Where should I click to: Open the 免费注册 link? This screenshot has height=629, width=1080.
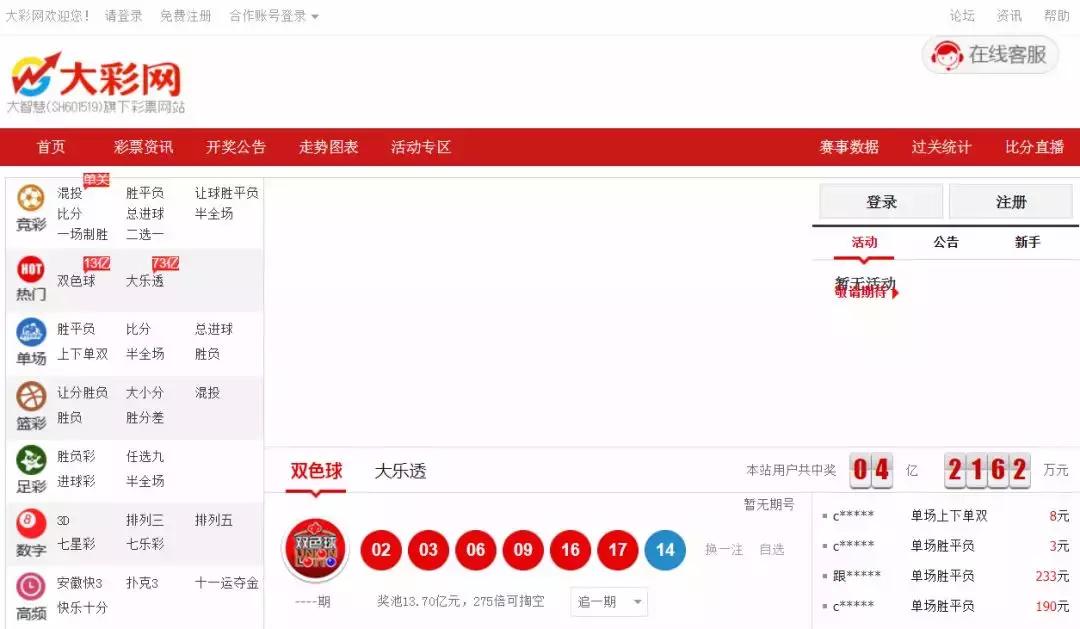[x=186, y=16]
